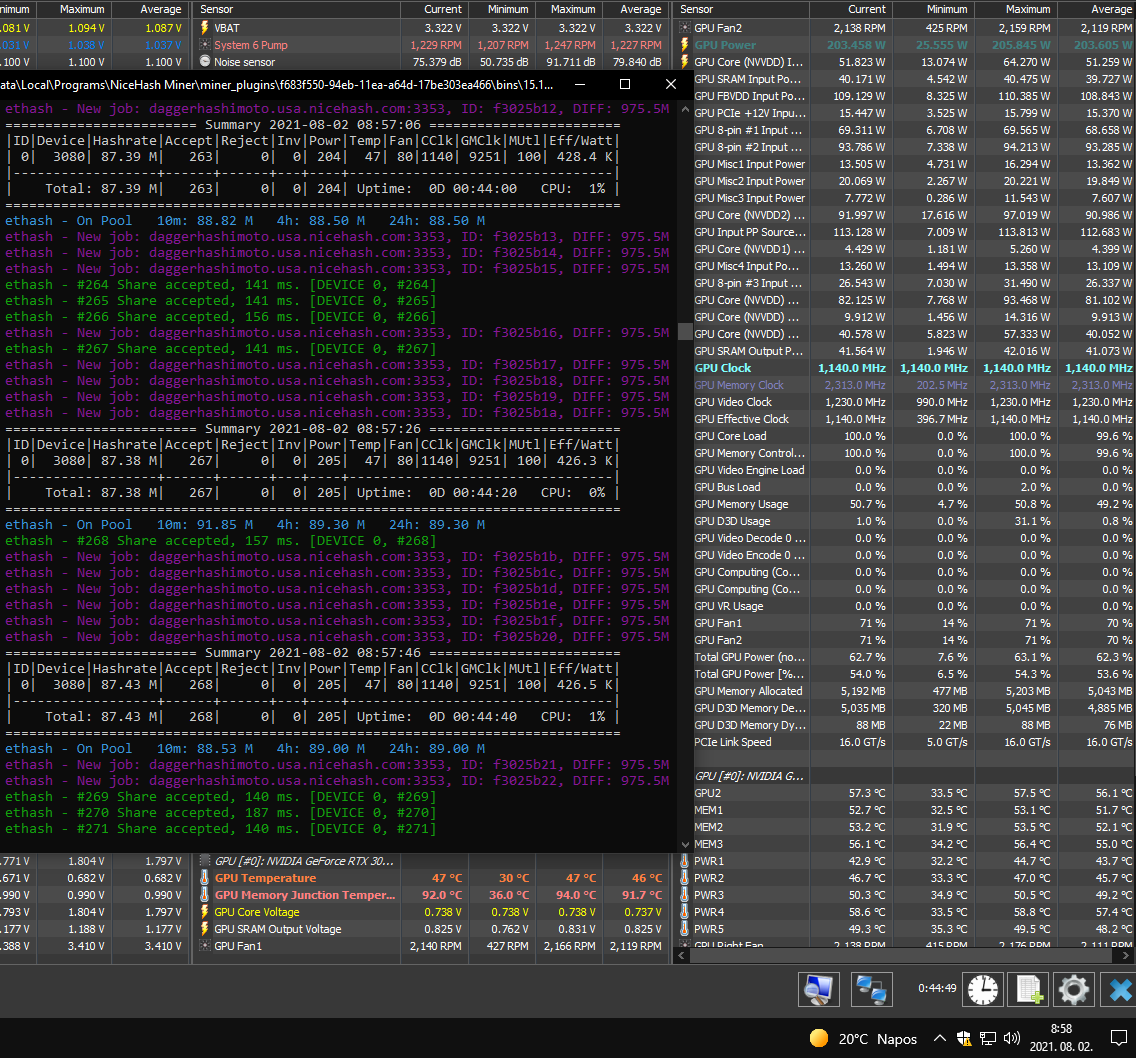This screenshot has width=1136, height=1058.
Task: Open sensor settings via the gear icon
Action: [1074, 989]
